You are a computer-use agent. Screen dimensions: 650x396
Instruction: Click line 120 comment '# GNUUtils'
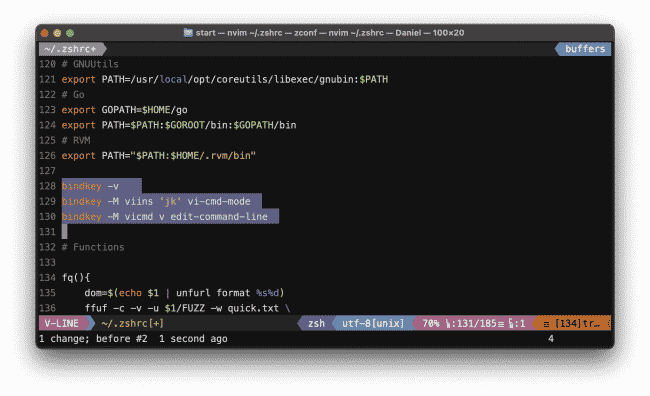[x=90, y=64]
